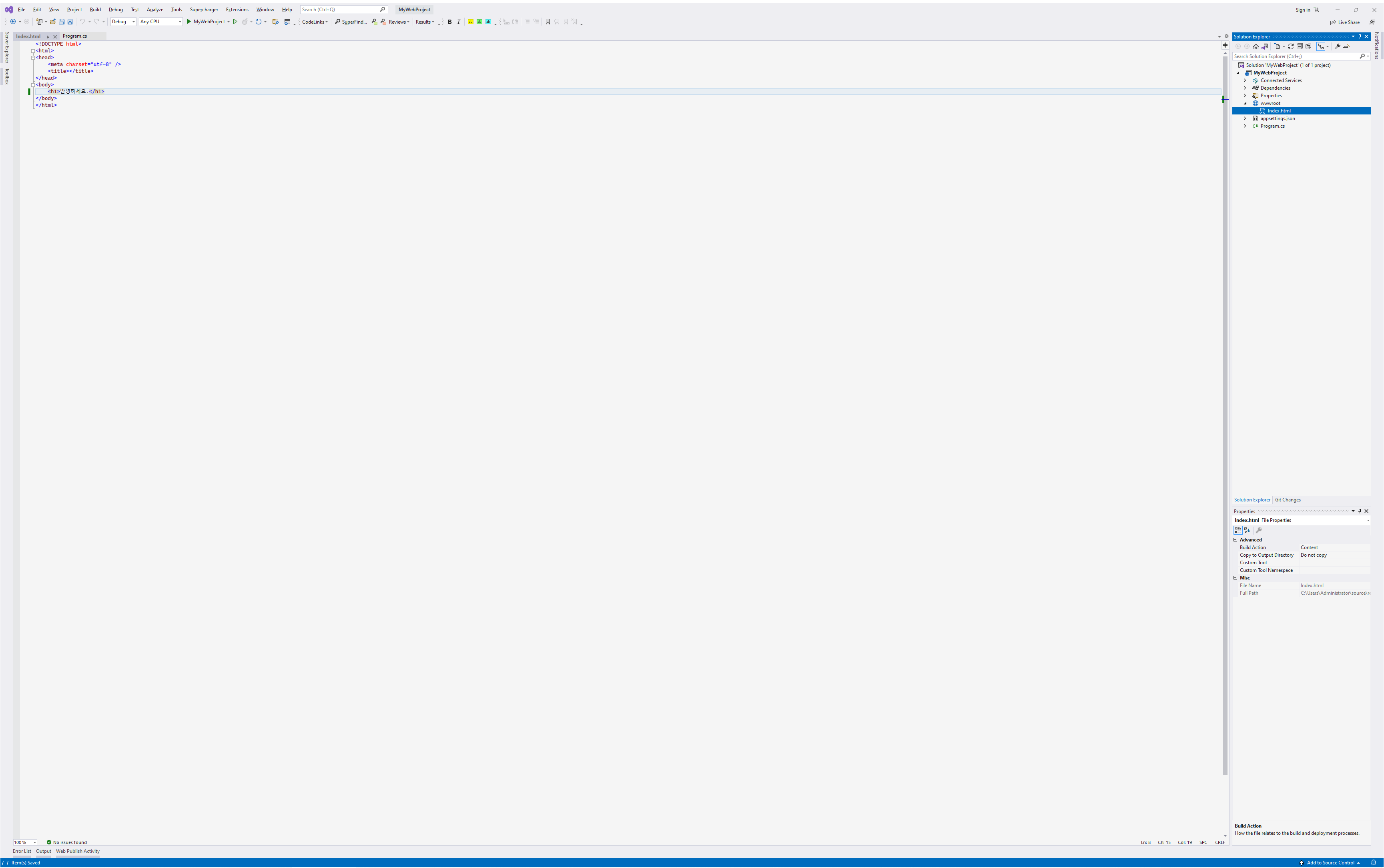Toggle Show All Files in Solution Explorer
Screen dimensions: 1384x868
[x=1309, y=46]
